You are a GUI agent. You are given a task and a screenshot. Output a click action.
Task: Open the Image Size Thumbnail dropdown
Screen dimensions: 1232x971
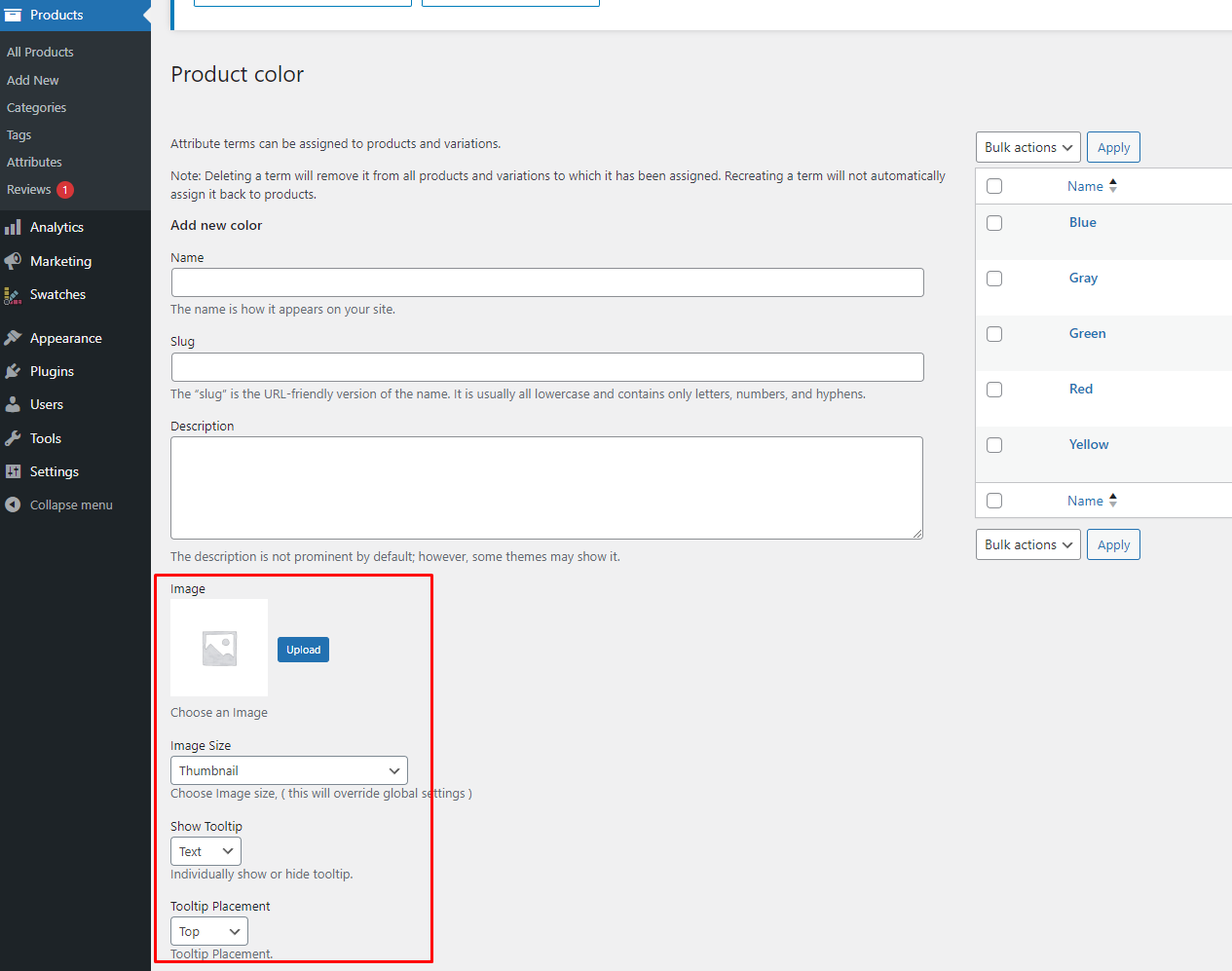click(x=289, y=770)
